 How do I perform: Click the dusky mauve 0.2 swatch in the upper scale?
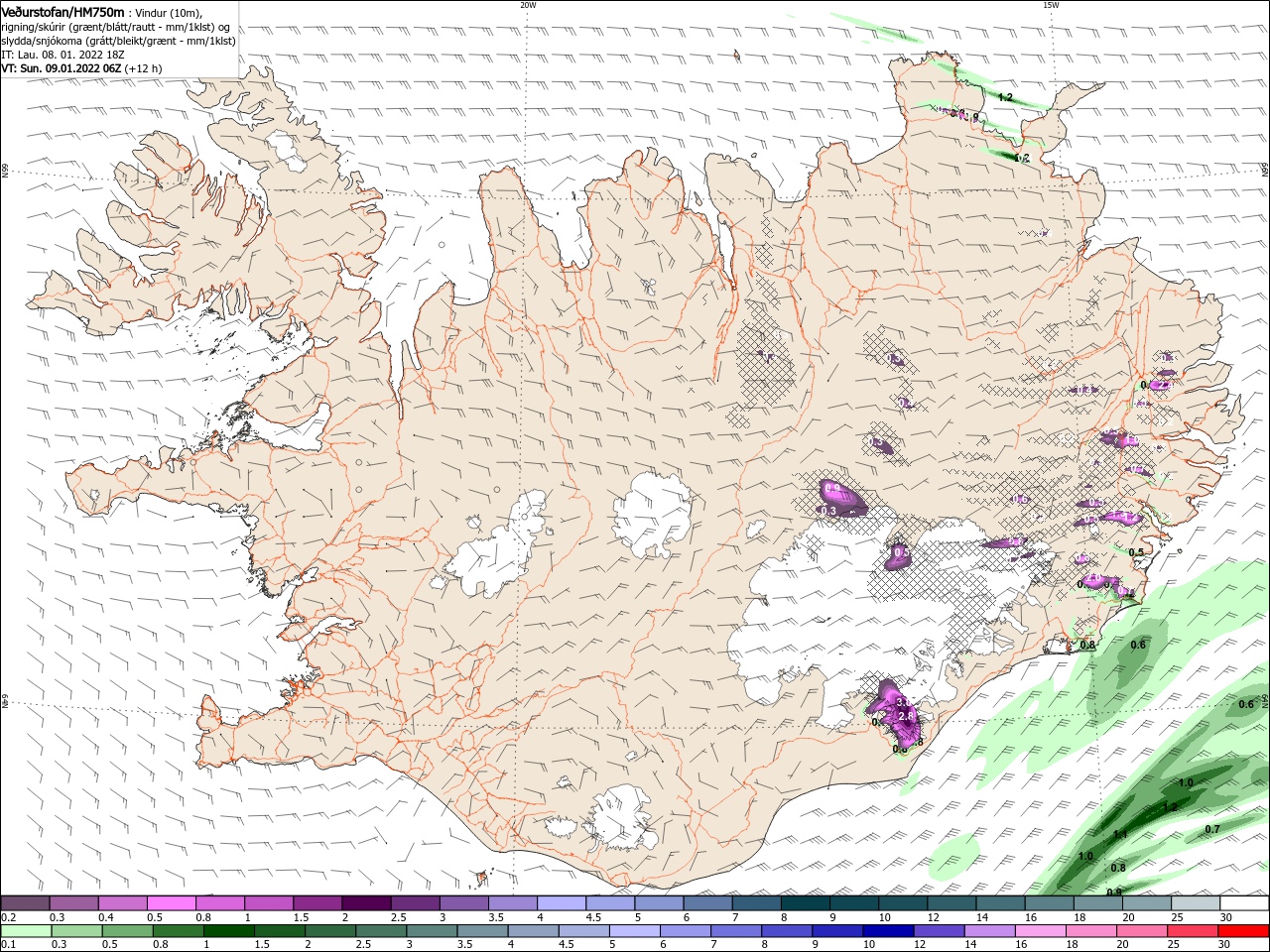(25, 902)
